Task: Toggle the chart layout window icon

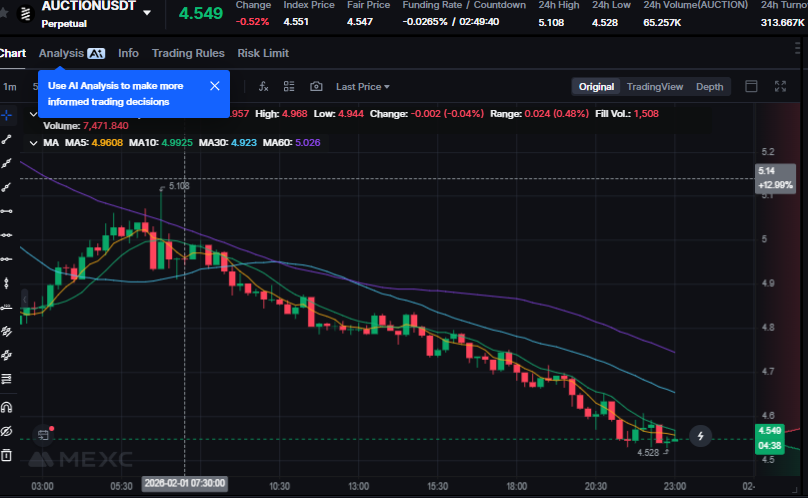Action: [751, 87]
